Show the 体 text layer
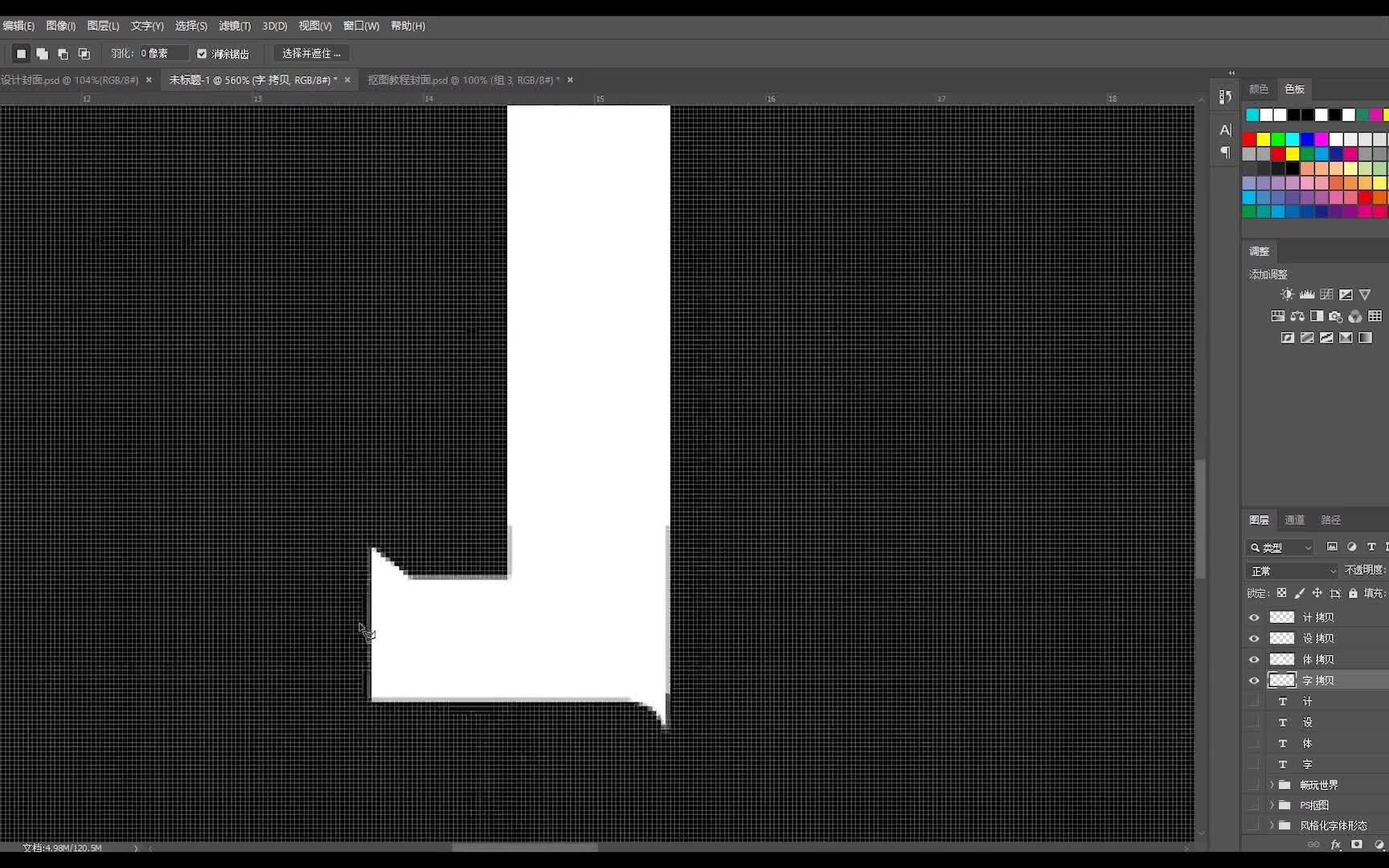This screenshot has width=1389, height=868. pyautogui.click(x=1254, y=743)
